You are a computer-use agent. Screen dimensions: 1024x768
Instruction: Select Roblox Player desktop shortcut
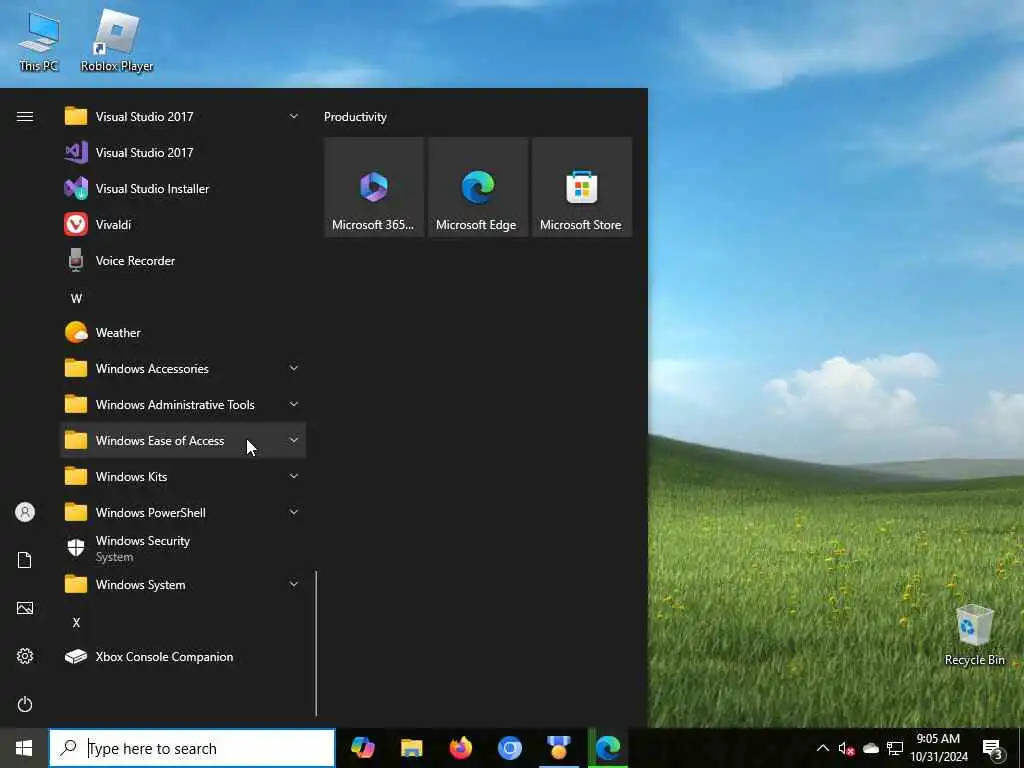117,41
